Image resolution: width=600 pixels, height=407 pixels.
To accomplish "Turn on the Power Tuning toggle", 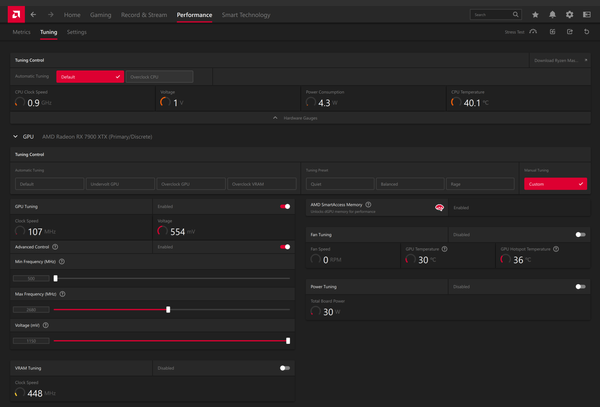I will pos(580,286).
